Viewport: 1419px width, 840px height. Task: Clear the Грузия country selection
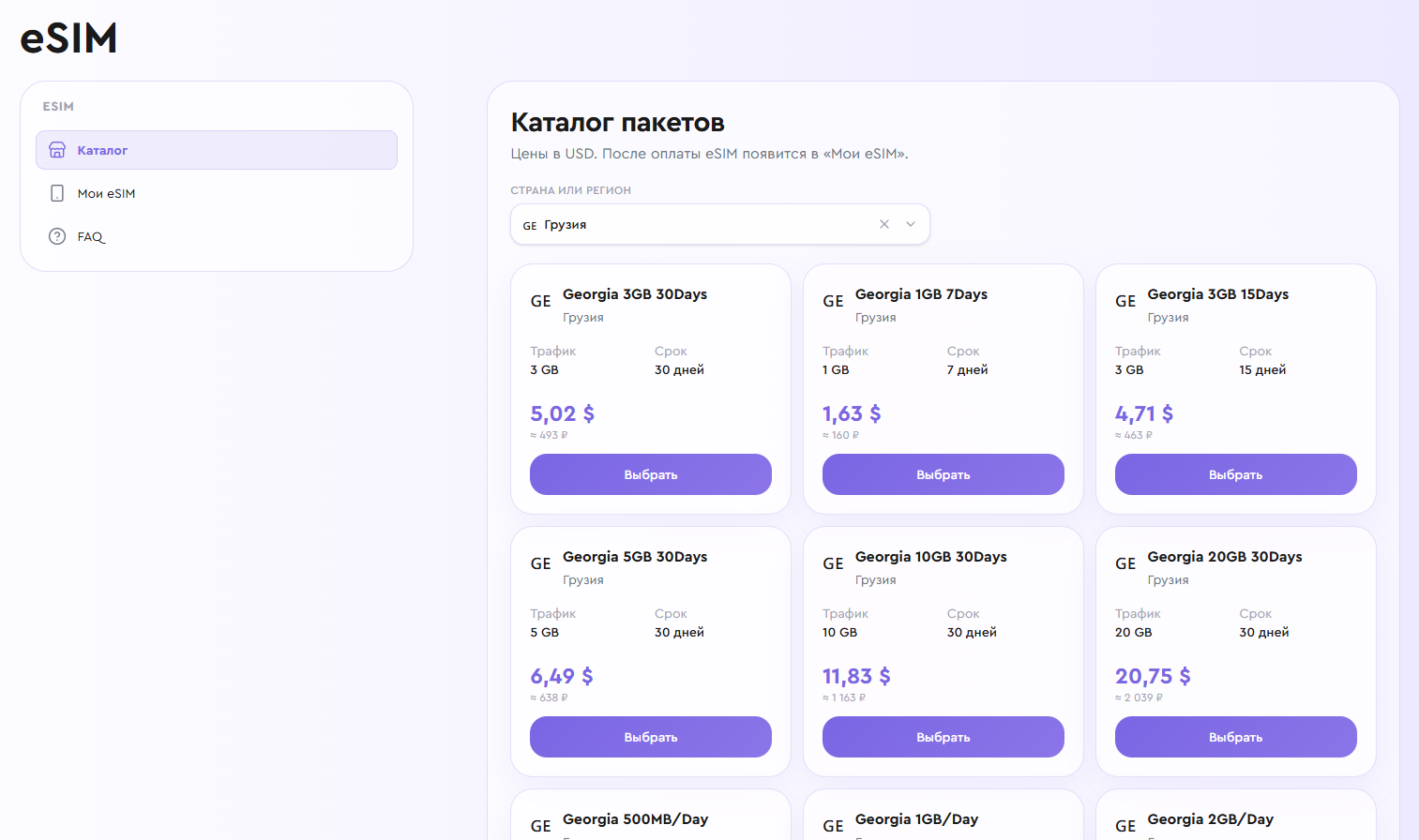pyautogui.click(x=883, y=224)
